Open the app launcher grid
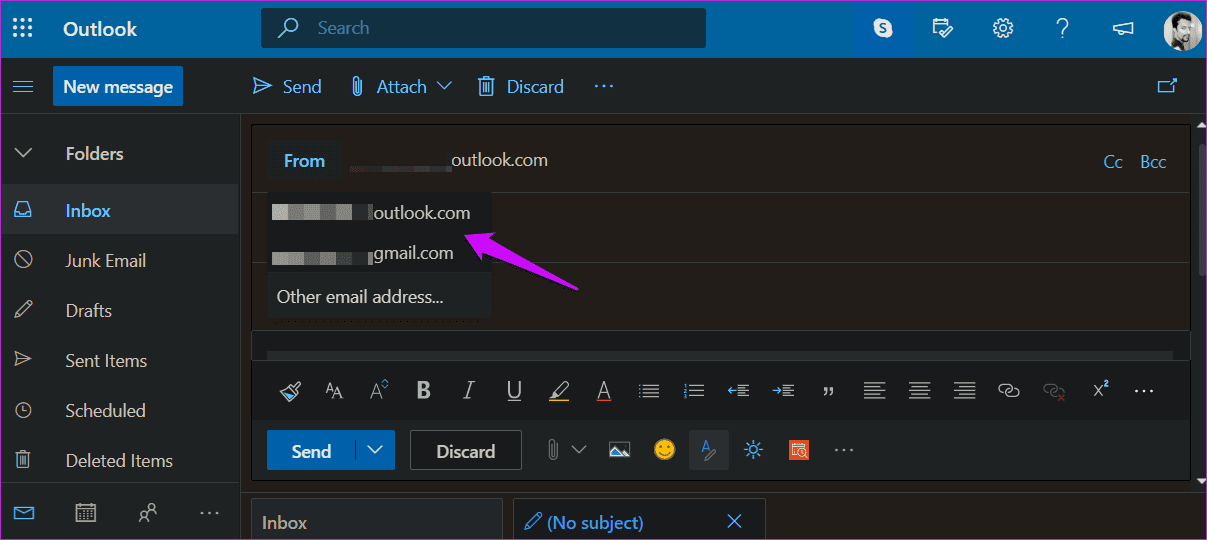The image size is (1207, 540). click(23, 28)
